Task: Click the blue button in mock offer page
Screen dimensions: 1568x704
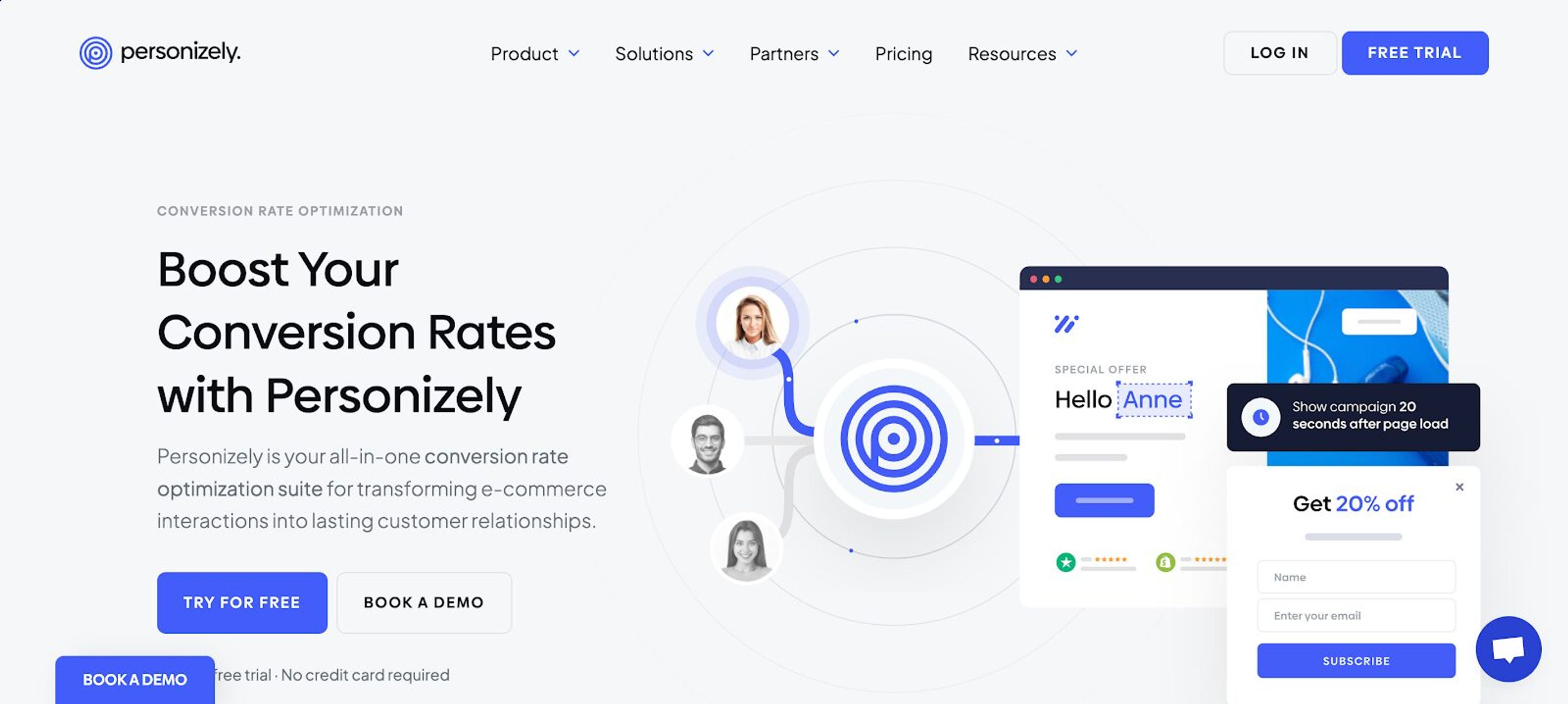Action: tap(1104, 501)
